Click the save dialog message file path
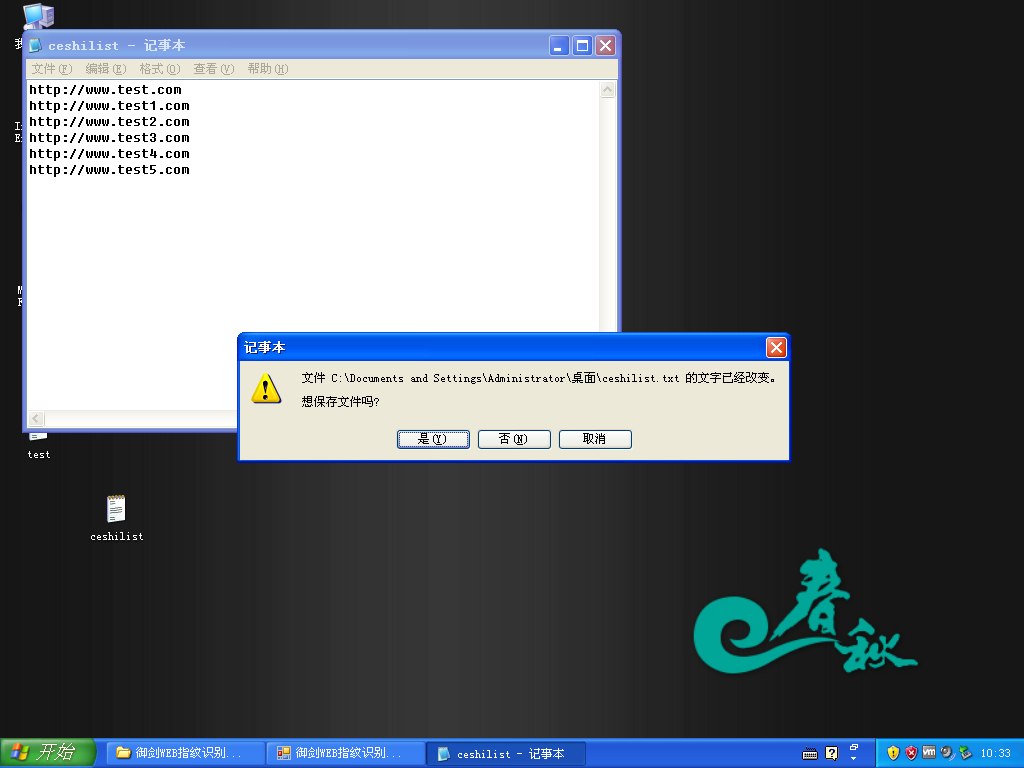 pyautogui.click(x=505, y=378)
